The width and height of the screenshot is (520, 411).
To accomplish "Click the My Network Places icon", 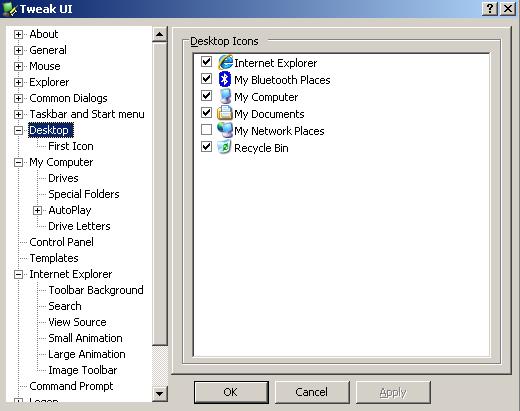I will pos(225,130).
